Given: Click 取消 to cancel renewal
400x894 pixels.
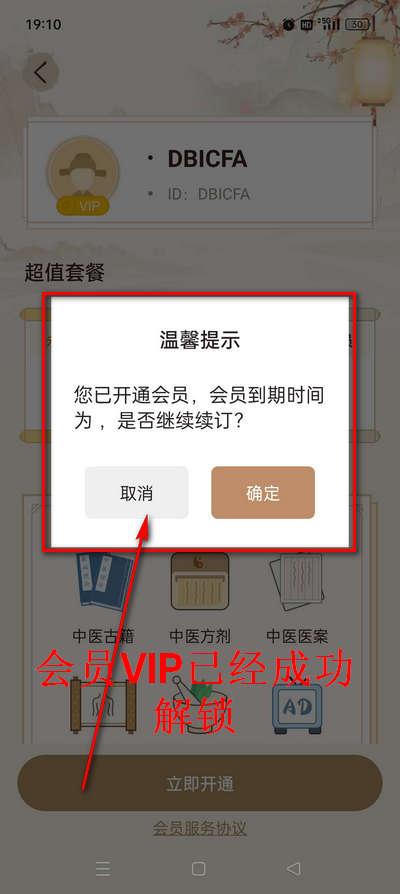Looking at the screenshot, I should coord(136,493).
